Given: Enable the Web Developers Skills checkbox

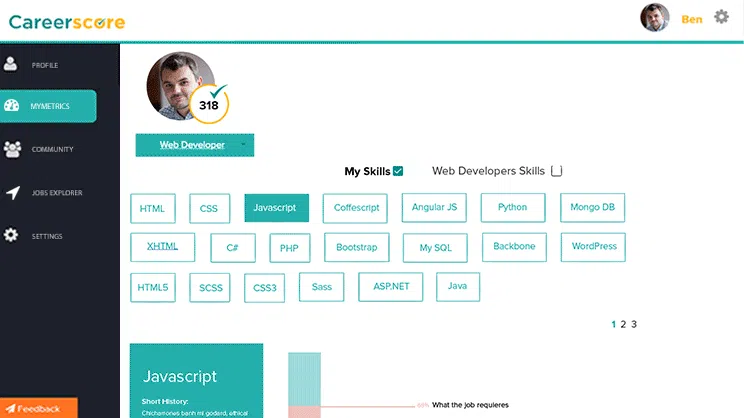Looking at the screenshot, I should tap(557, 171).
